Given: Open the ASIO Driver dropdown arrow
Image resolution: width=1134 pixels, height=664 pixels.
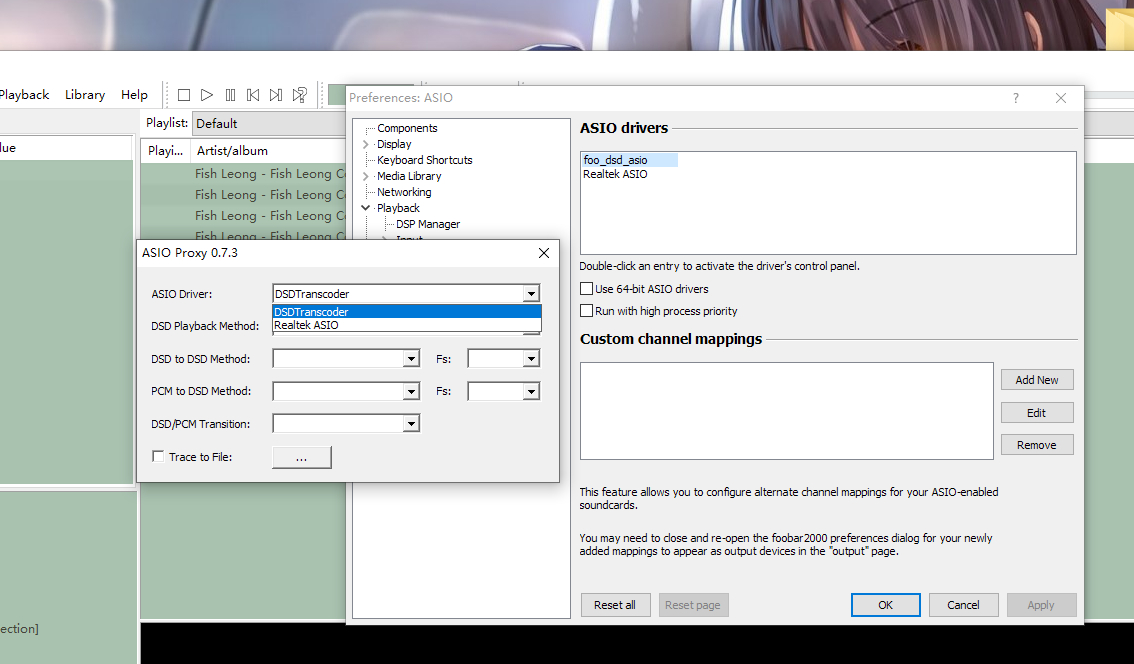Looking at the screenshot, I should [x=532, y=294].
